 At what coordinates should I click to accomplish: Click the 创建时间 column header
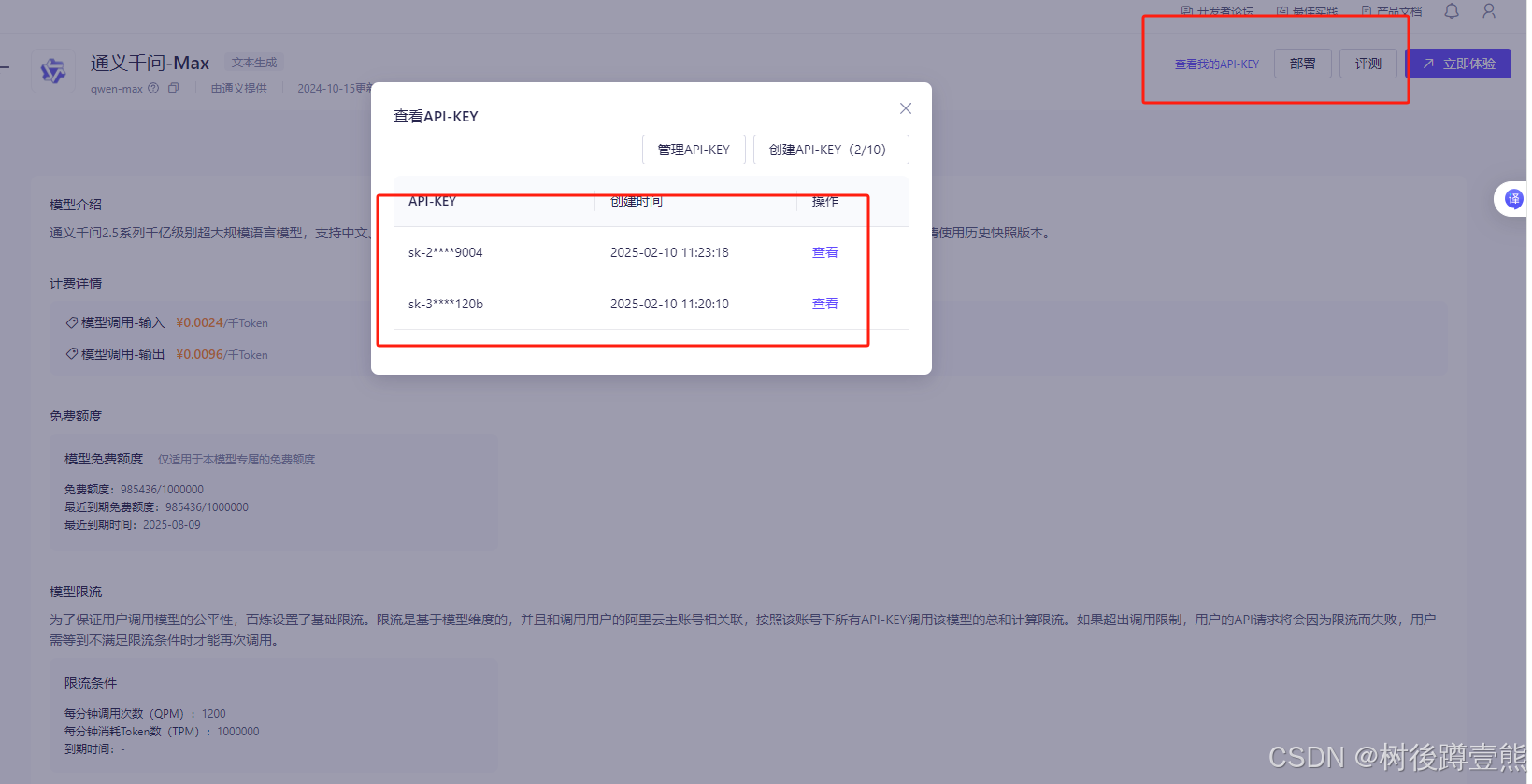[636, 201]
